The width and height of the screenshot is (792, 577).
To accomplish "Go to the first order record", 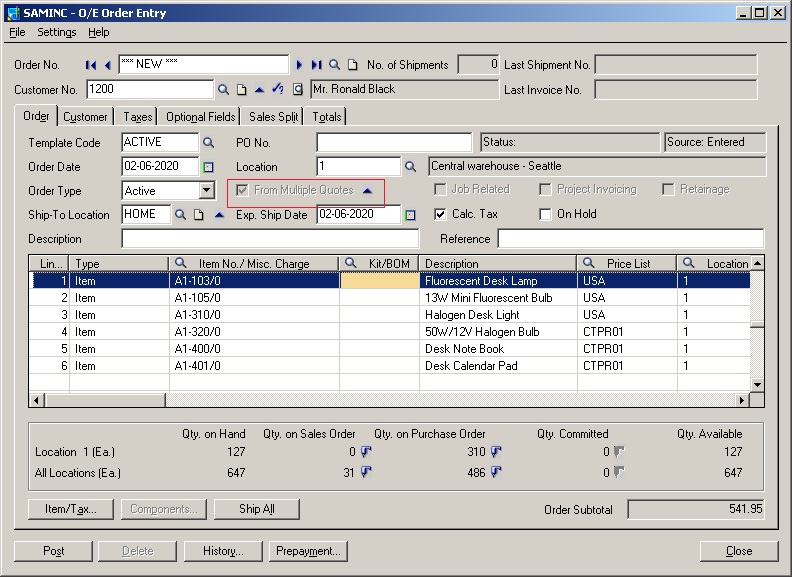I will [91, 65].
